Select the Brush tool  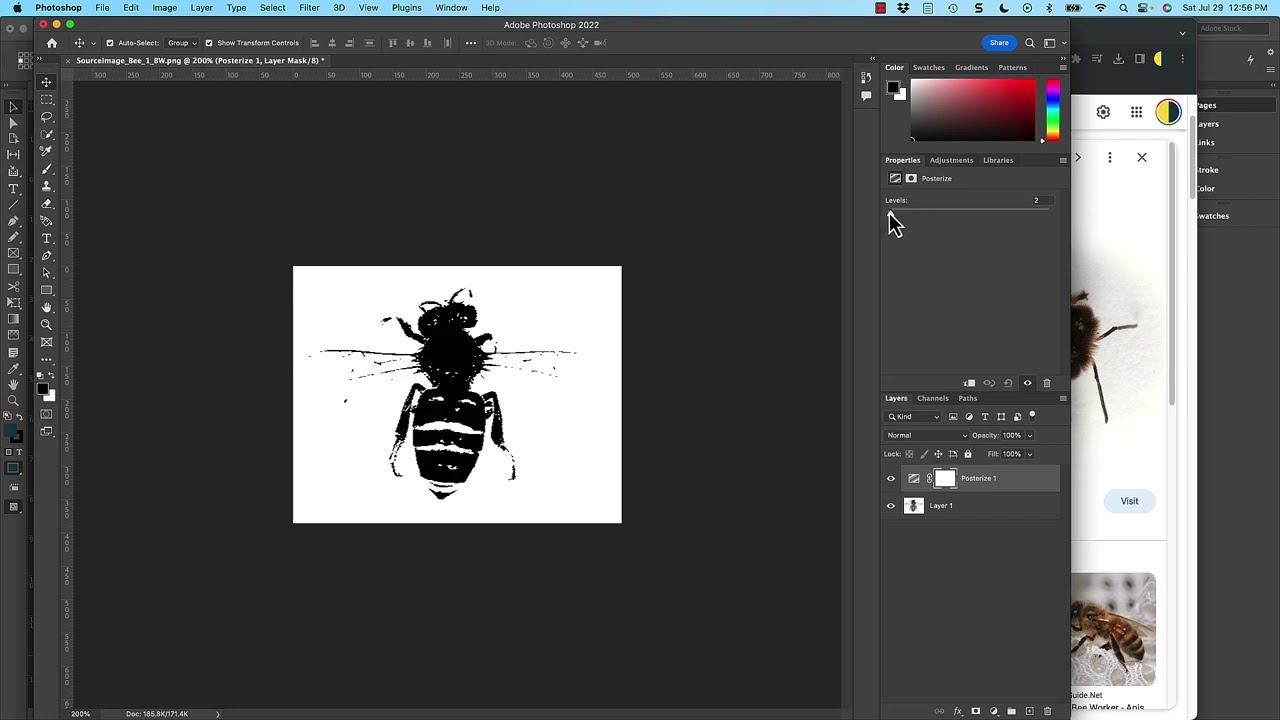46,170
